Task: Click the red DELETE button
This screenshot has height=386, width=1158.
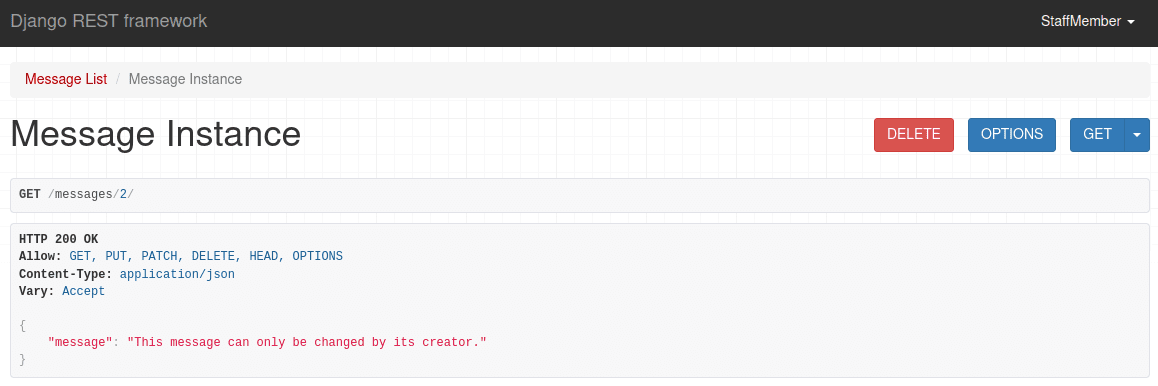Action: [x=914, y=135]
